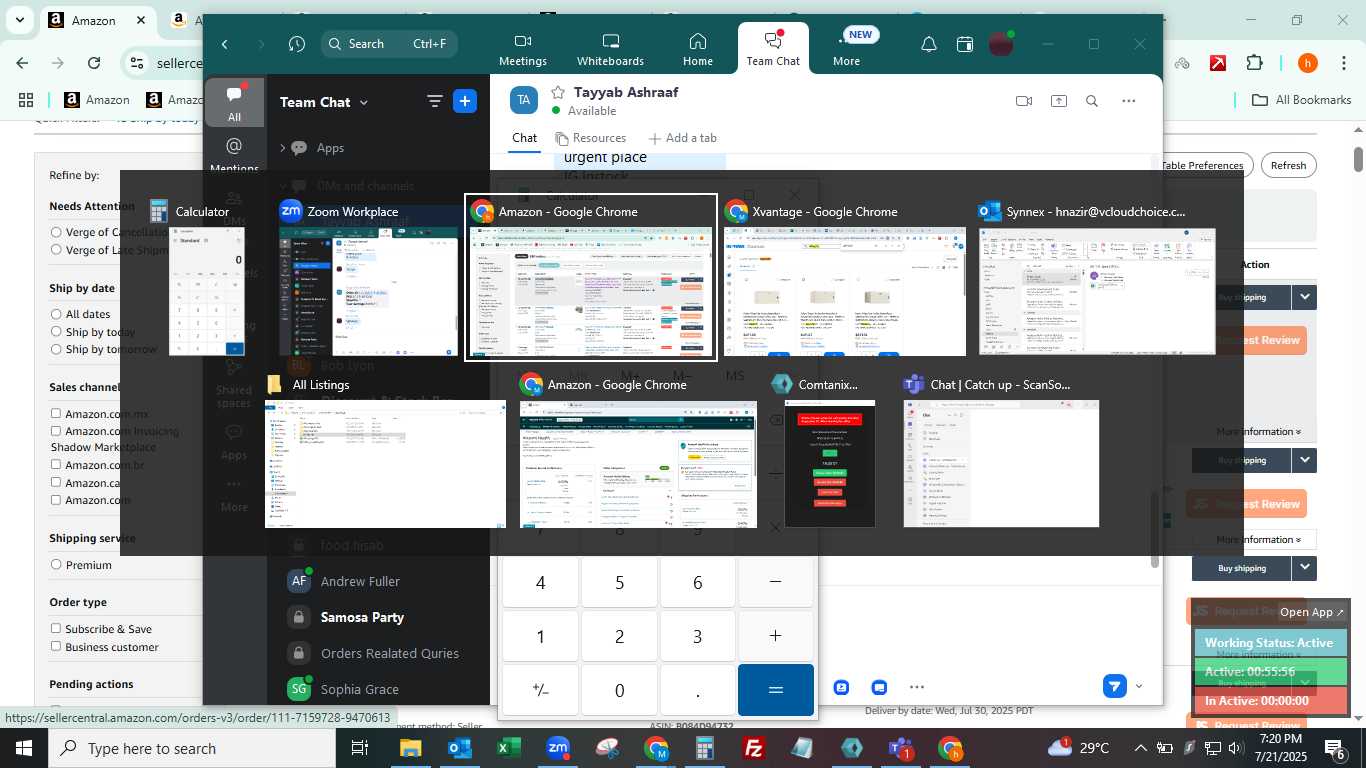Open All Bookmarks folder in Chrome
The height and width of the screenshot is (768, 1366).
tap(1302, 100)
